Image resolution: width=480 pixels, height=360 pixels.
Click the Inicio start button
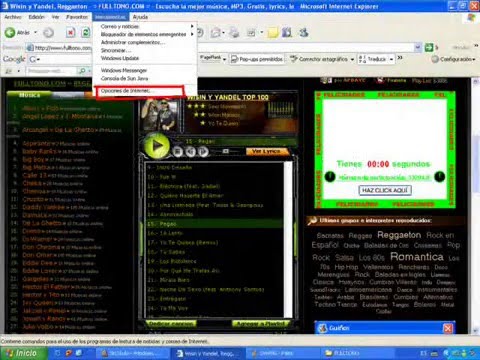pyautogui.click(x=23, y=353)
